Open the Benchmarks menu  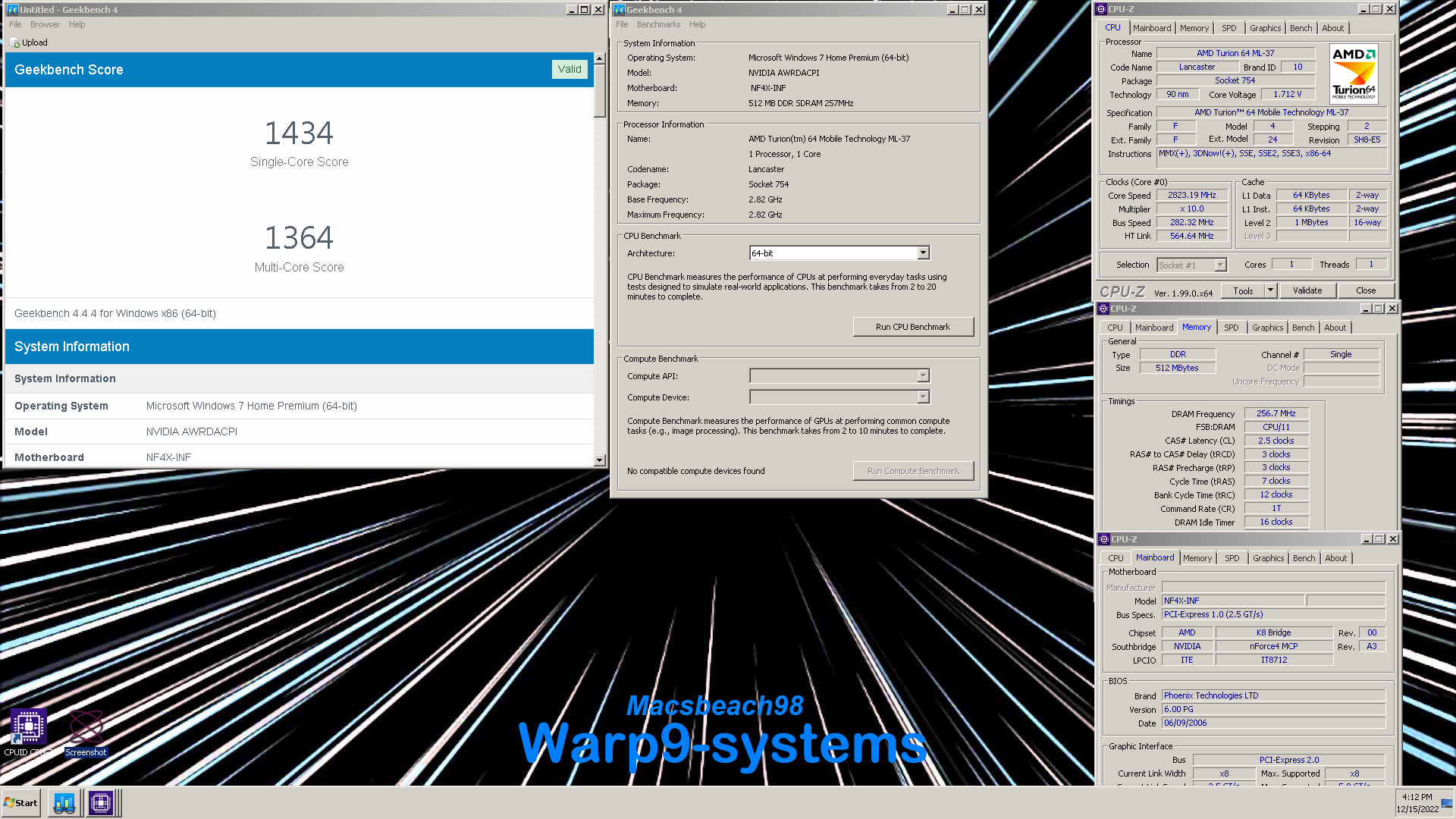[658, 24]
